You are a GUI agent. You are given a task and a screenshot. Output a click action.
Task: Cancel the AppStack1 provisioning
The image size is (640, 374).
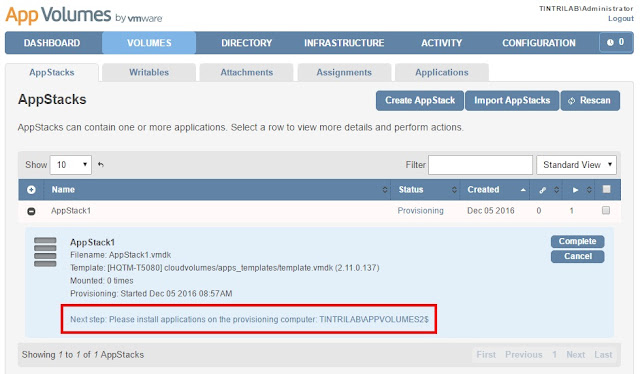click(578, 256)
